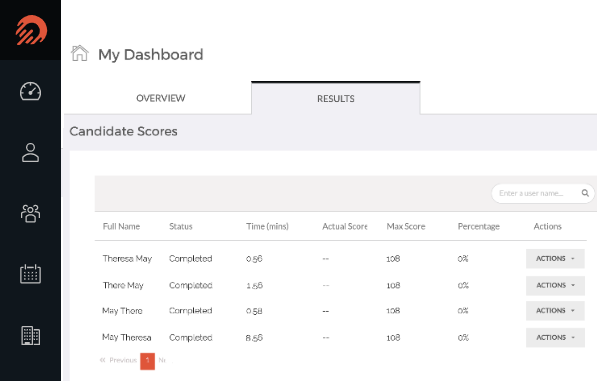Viewport: 597px width, 381px height.
Task: Click the orange app logo in sidebar
Action: point(31,30)
